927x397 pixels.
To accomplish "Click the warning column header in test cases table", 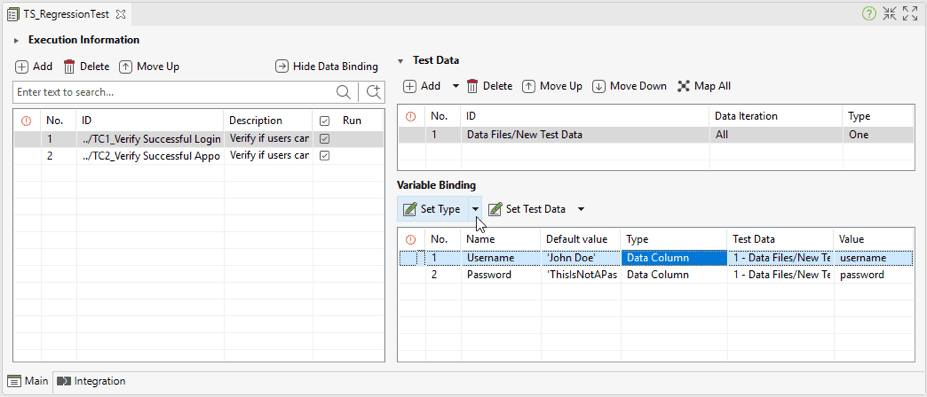I will [26, 121].
